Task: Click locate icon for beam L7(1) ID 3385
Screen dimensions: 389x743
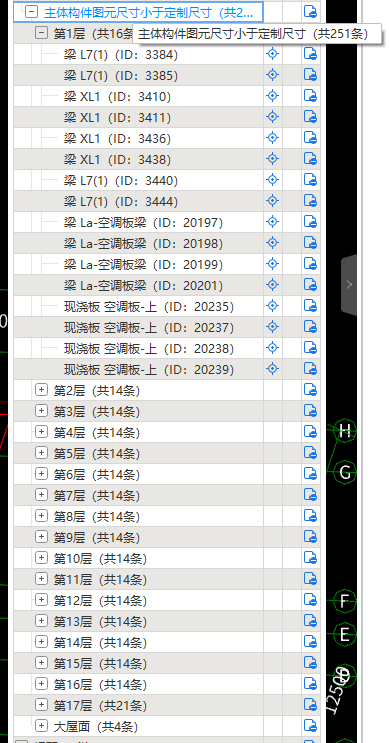Action: pos(272,75)
